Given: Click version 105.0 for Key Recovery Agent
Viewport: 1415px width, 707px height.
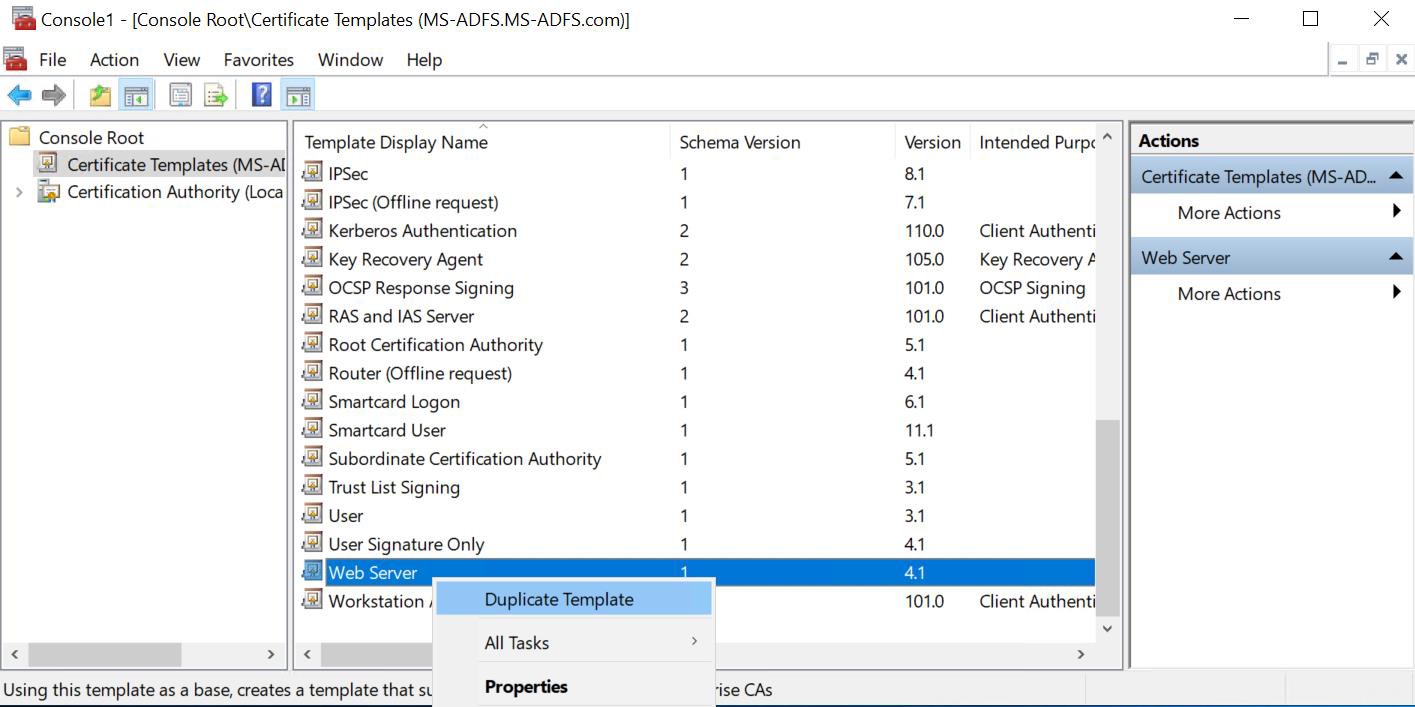Looking at the screenshot, I should point(924,259).
